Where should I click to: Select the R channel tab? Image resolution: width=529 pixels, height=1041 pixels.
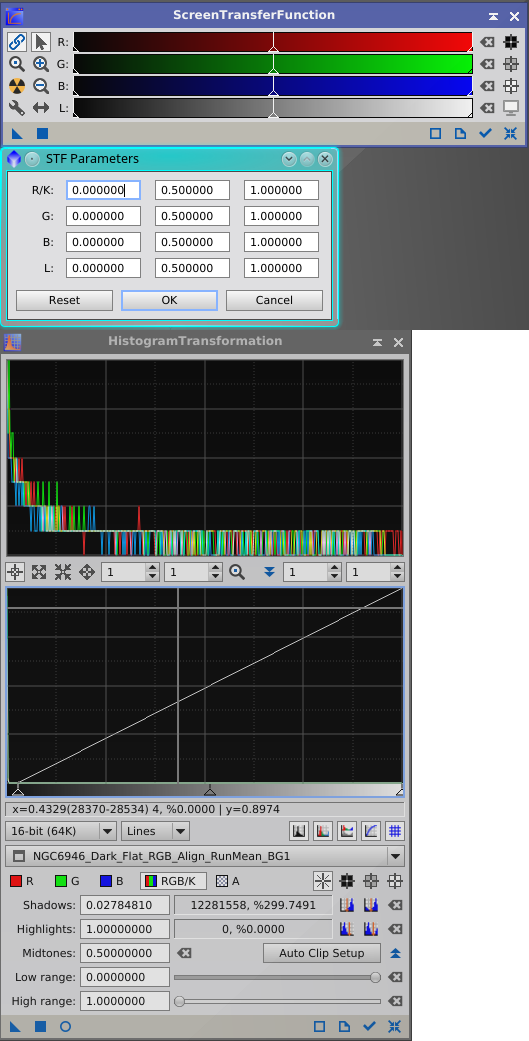pos(21,881)
